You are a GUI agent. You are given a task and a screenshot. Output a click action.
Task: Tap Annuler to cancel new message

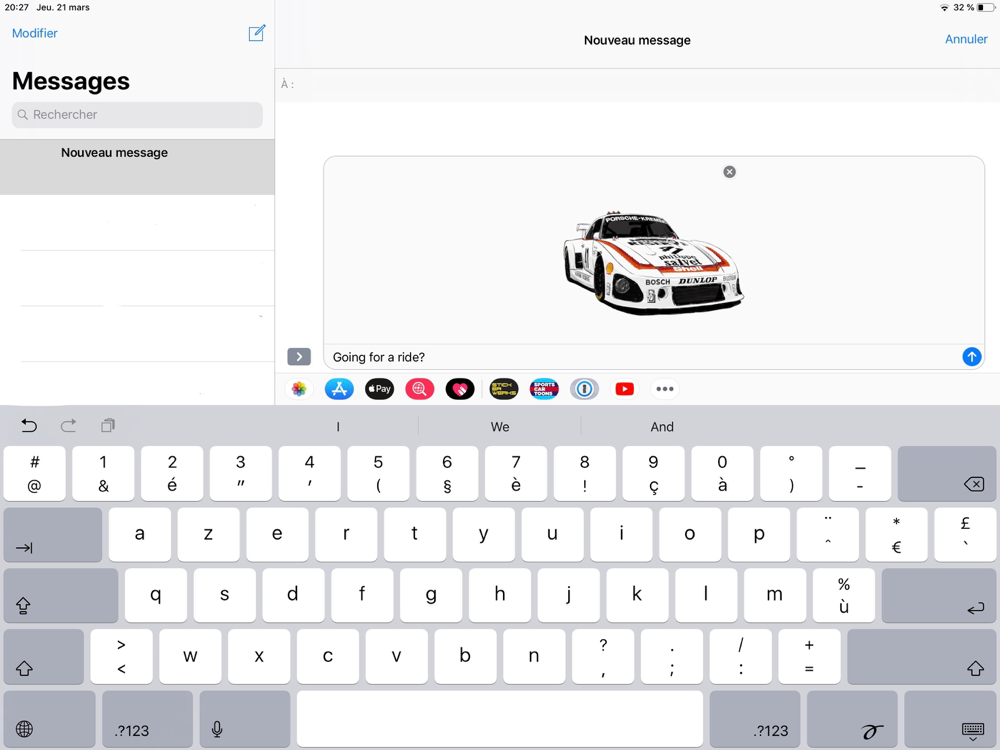(966, 39)
